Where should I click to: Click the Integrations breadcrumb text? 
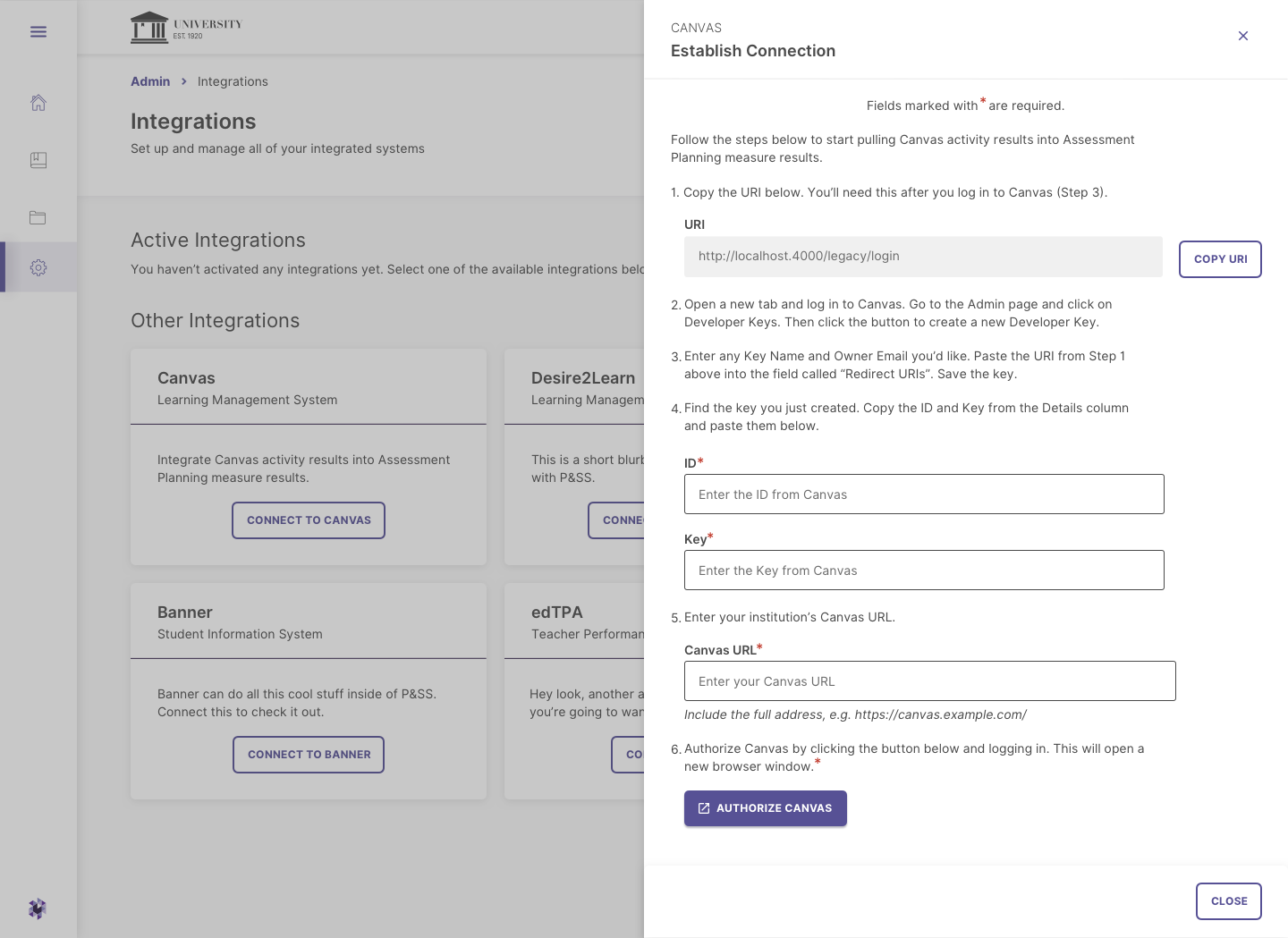233,81
